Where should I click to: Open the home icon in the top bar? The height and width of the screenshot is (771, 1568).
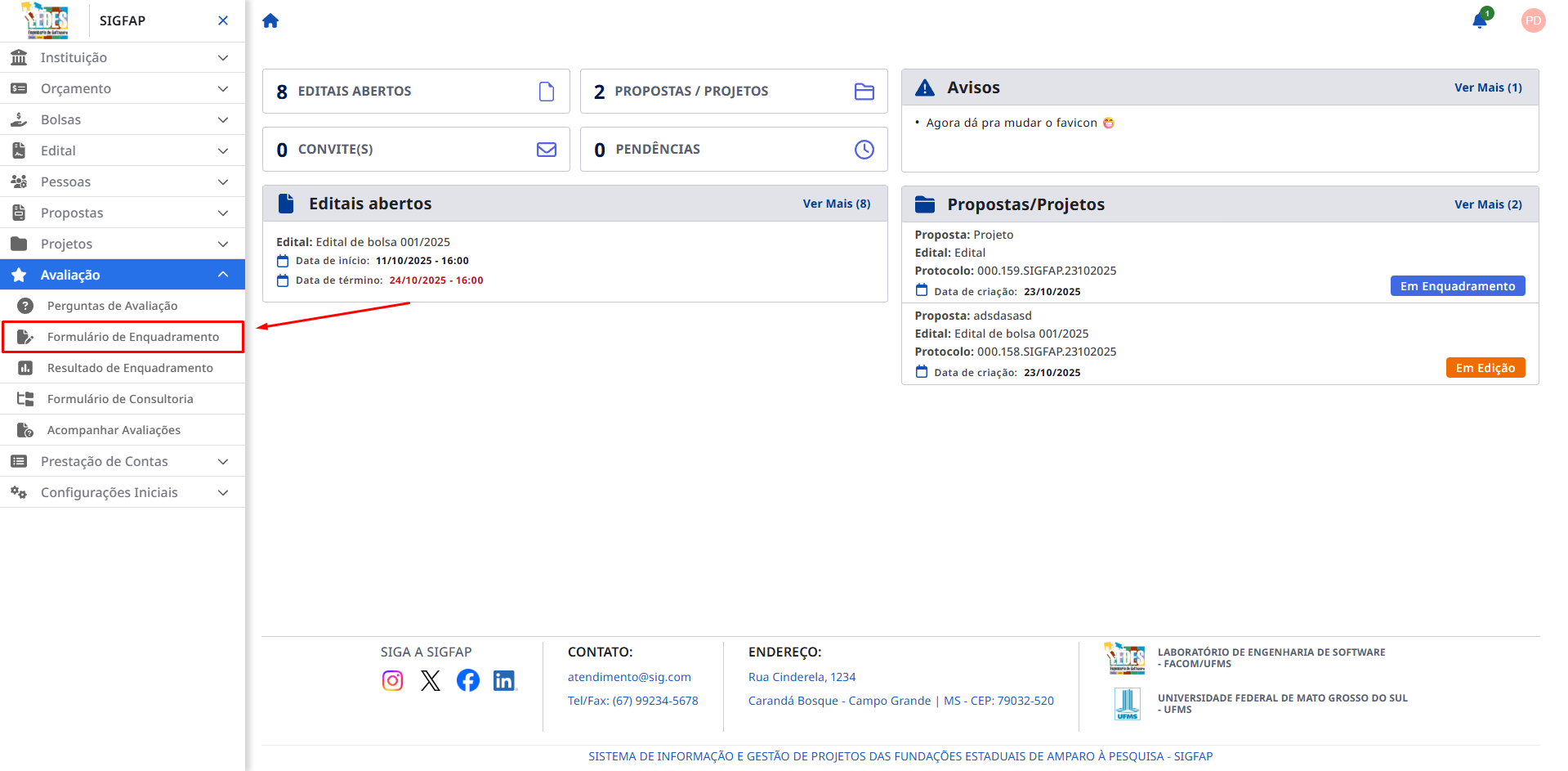pyautogui.click(x=270, y=20)
